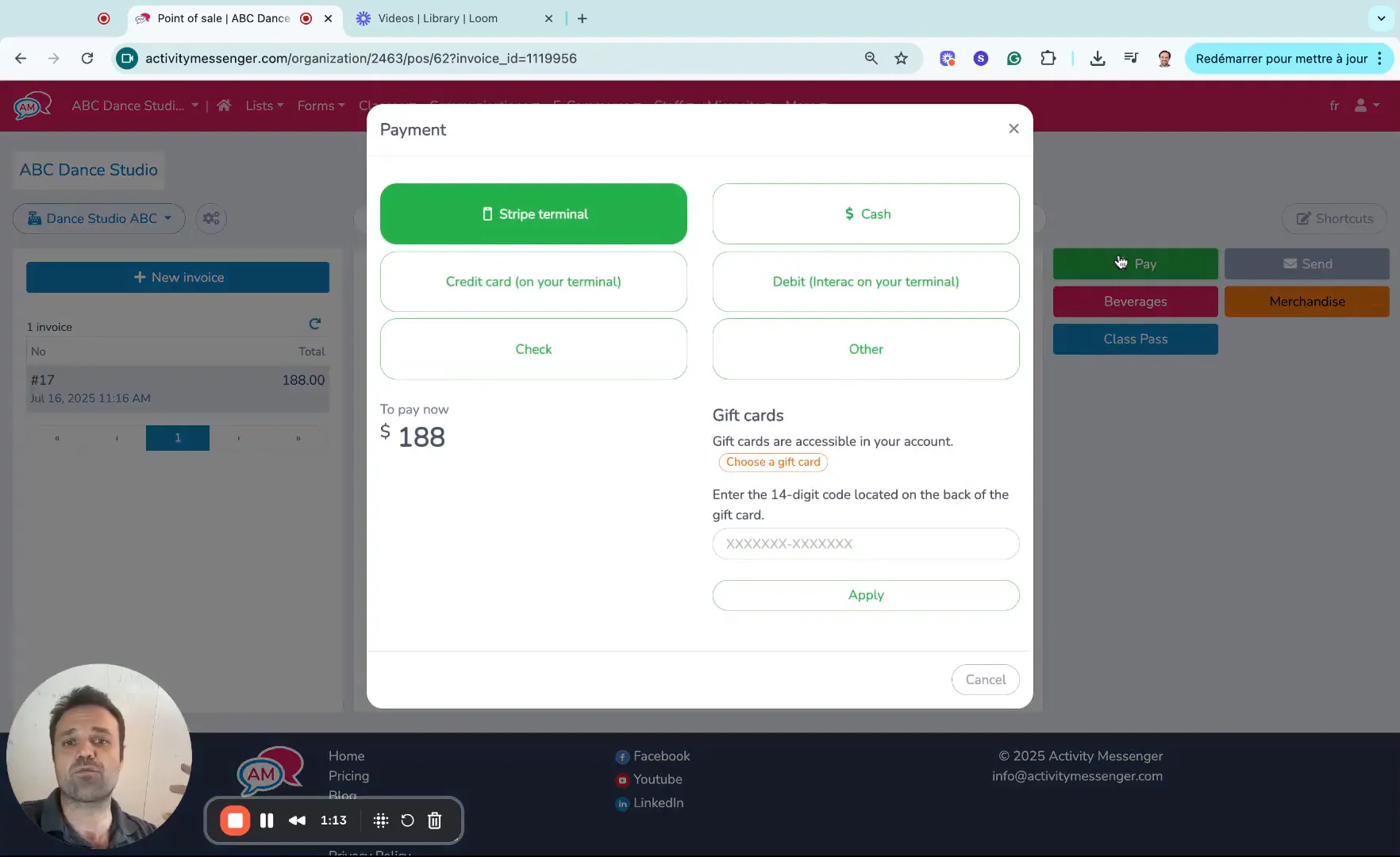
Task: Open the Loom extension icon in toolbar
Action: pyautogui.click(x=948, y=58)
